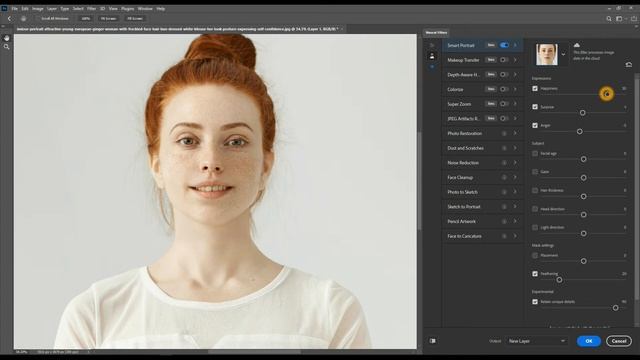Expand Makeup Transfer chevron
640x360 pixels.
(515, 60)
